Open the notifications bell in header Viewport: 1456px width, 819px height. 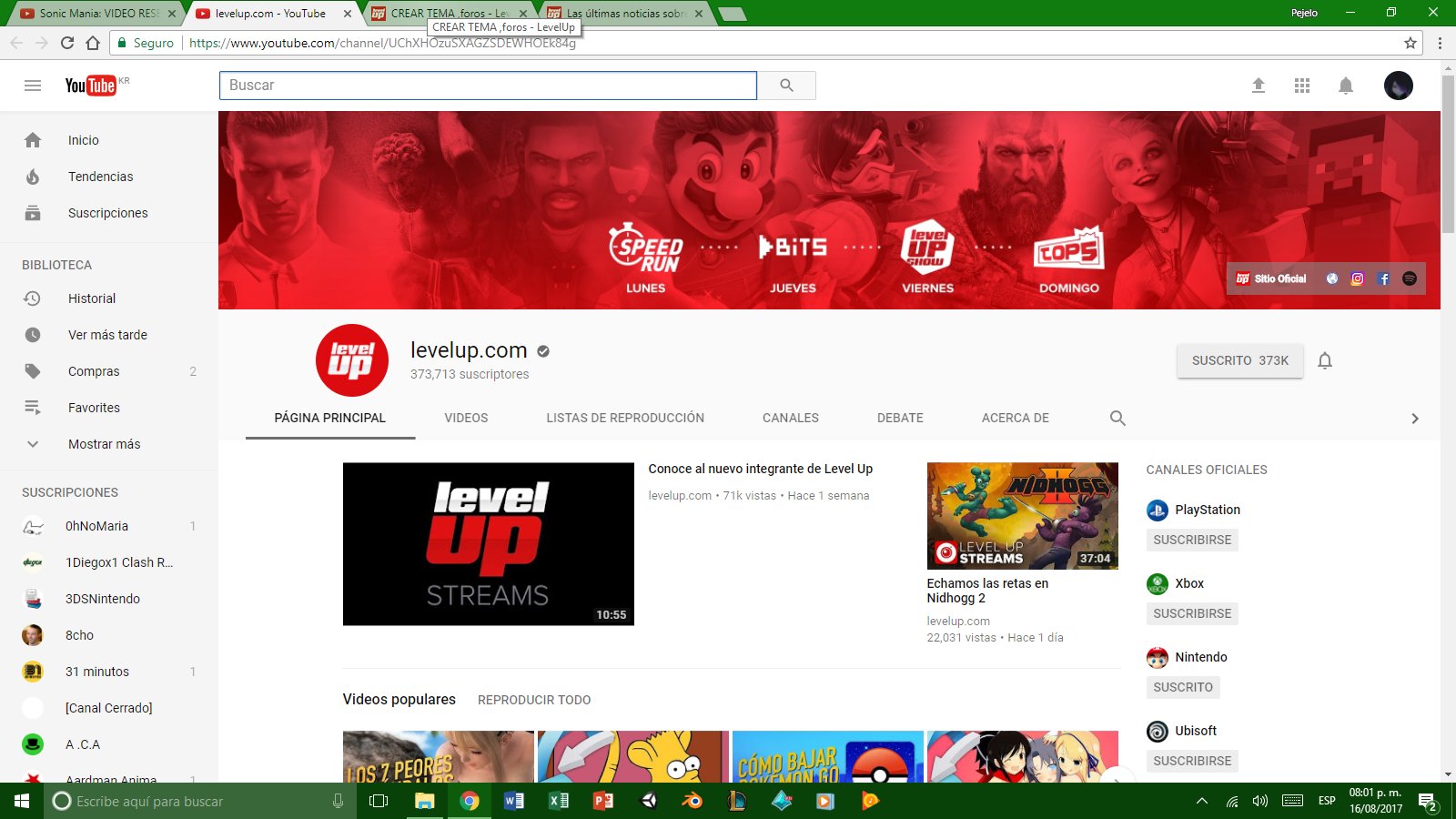click(x=1346, y=86)
